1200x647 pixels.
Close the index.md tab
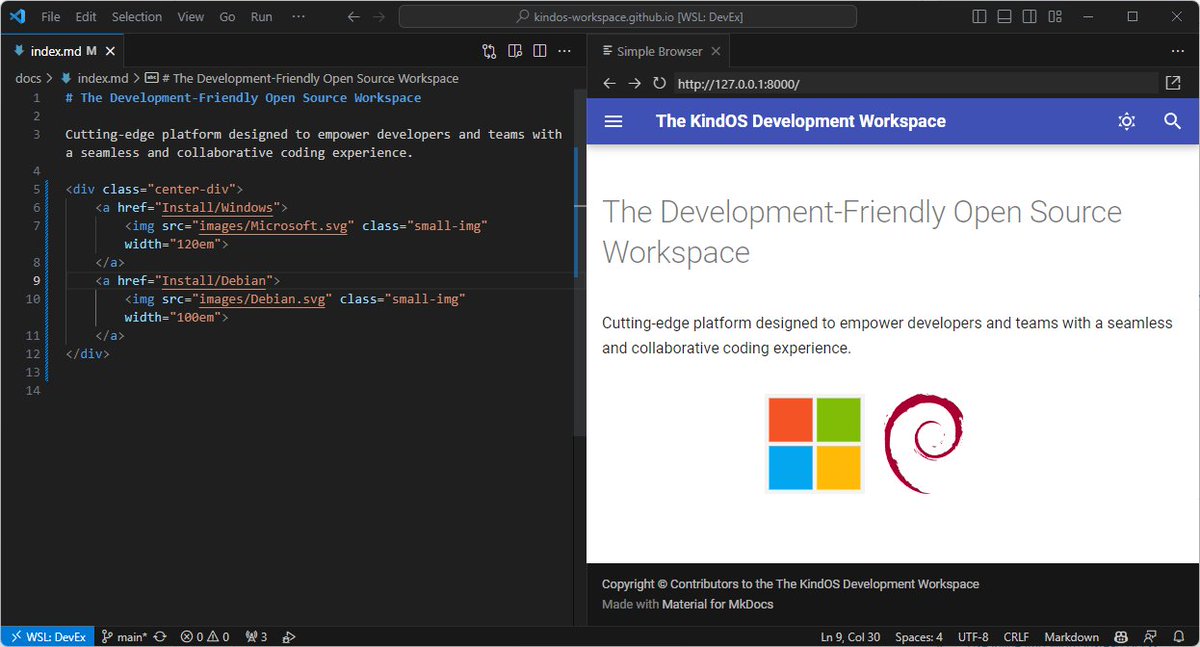pyautogui.click(x=110, y=51)
